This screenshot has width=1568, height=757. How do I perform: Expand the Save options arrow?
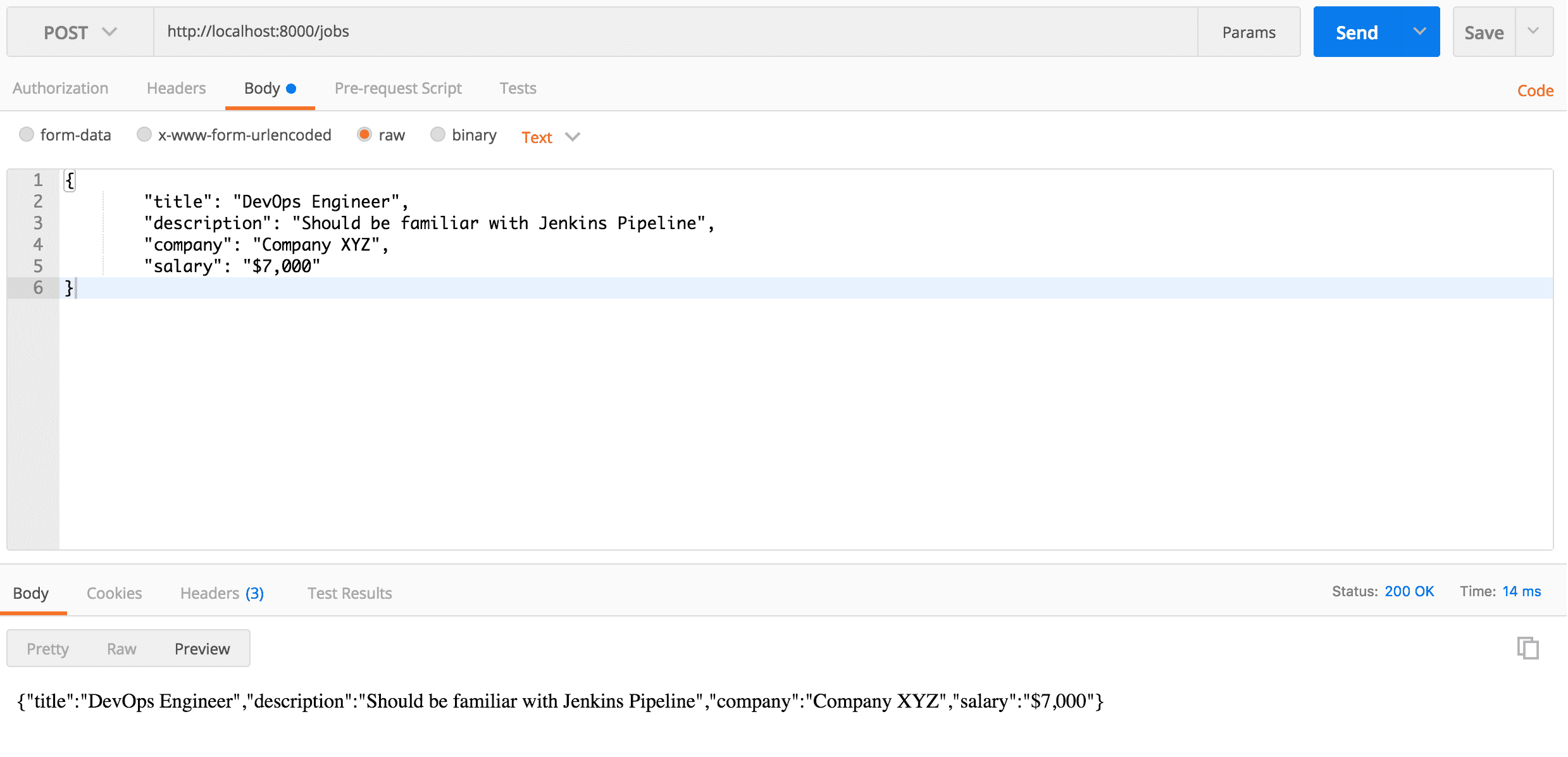[1533, 32]
